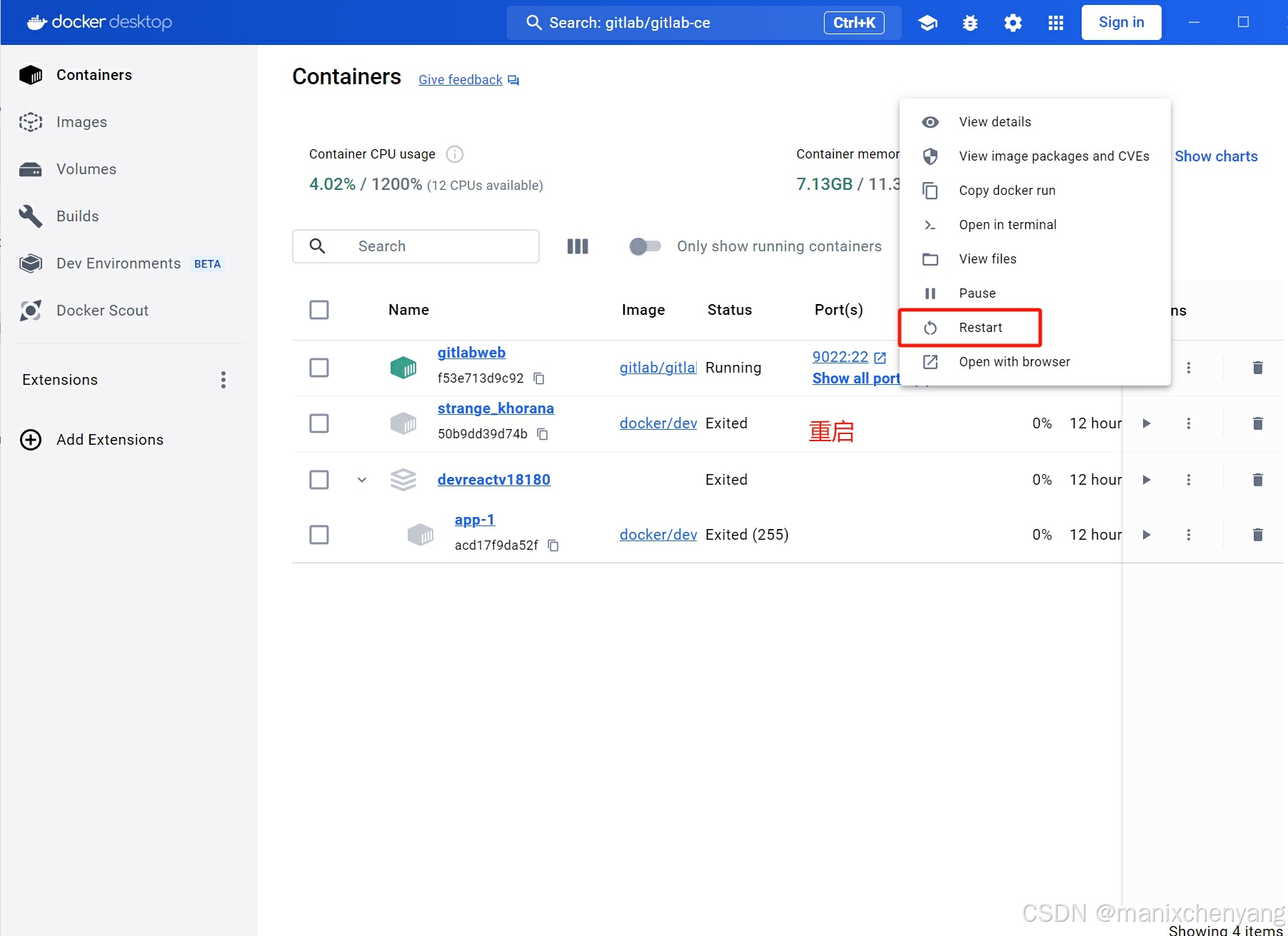
Task: Delete the devreactv18180 stack
Action: [x=1258, y=480]
